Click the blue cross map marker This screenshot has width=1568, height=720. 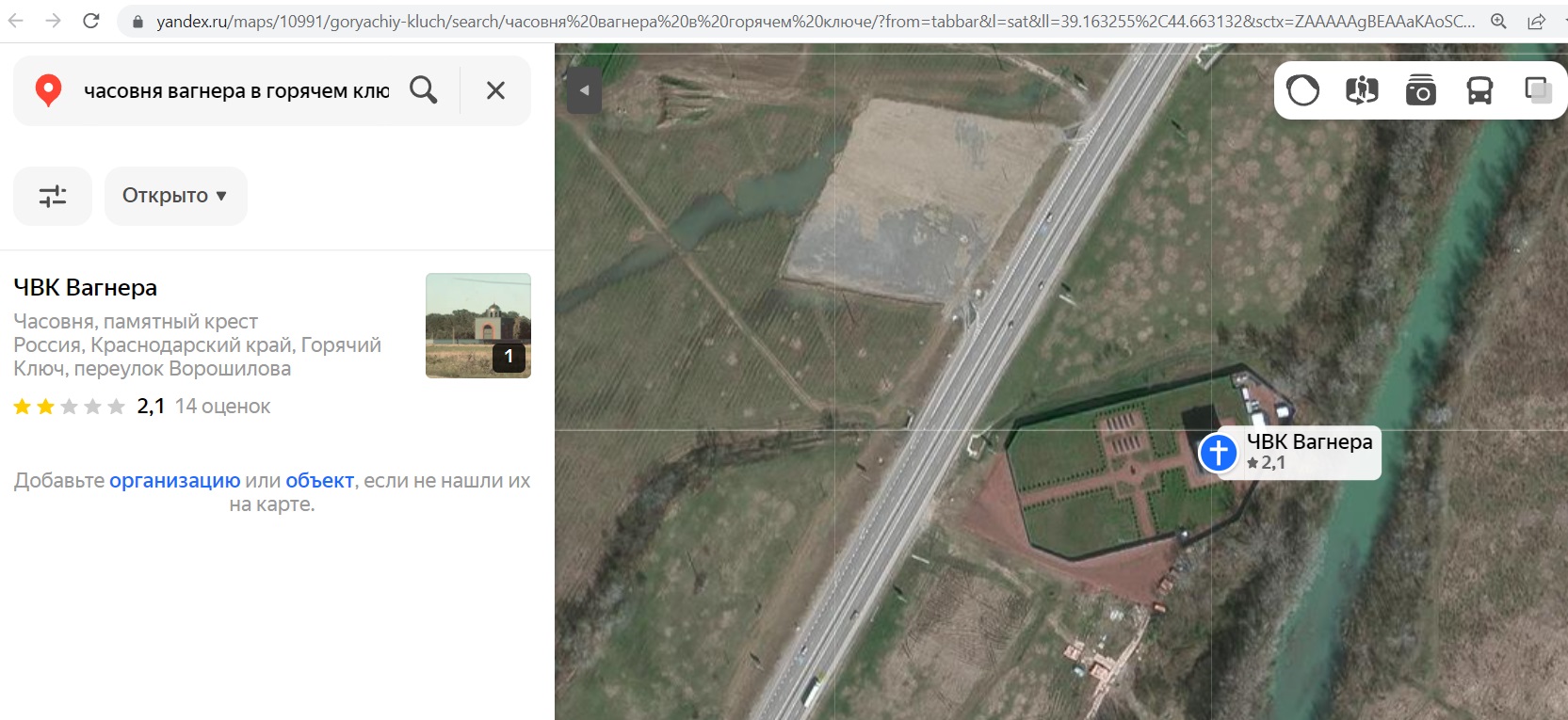(x=1218, y=453)
